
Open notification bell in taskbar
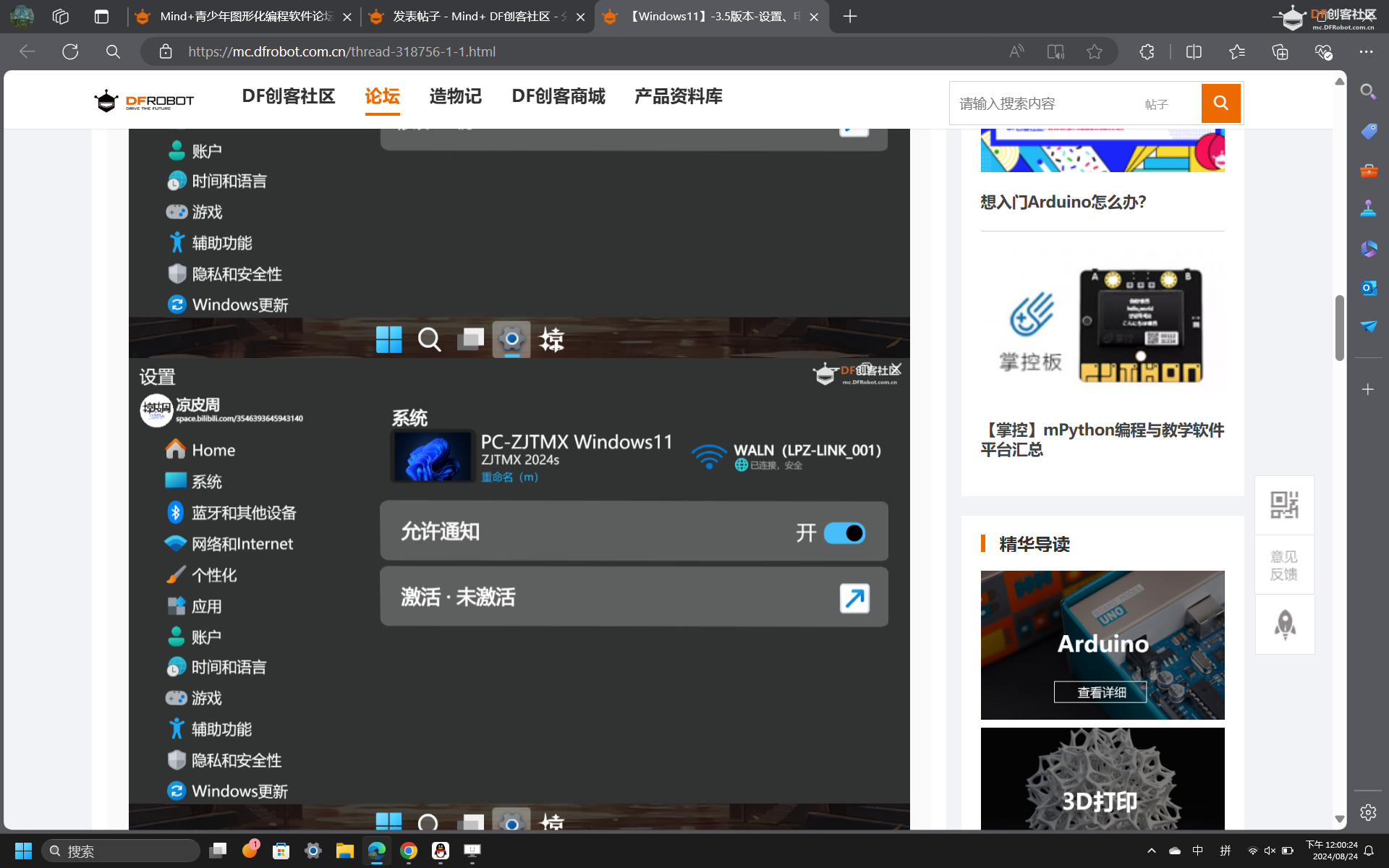1369,851
